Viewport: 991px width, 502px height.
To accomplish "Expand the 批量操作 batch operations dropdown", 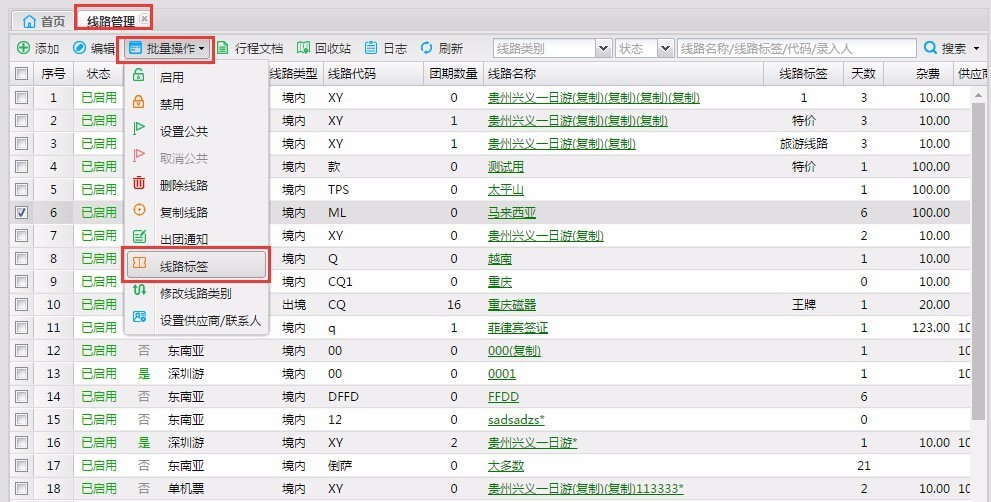I will [x=166, y=48].
